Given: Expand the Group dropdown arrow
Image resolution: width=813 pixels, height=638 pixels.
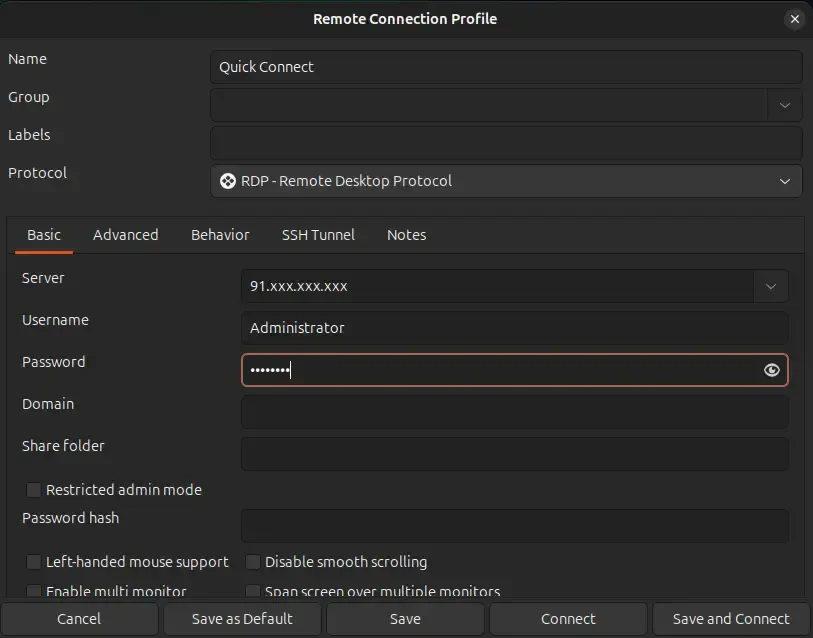Looking at the screenshot, I should pos(784,105).
